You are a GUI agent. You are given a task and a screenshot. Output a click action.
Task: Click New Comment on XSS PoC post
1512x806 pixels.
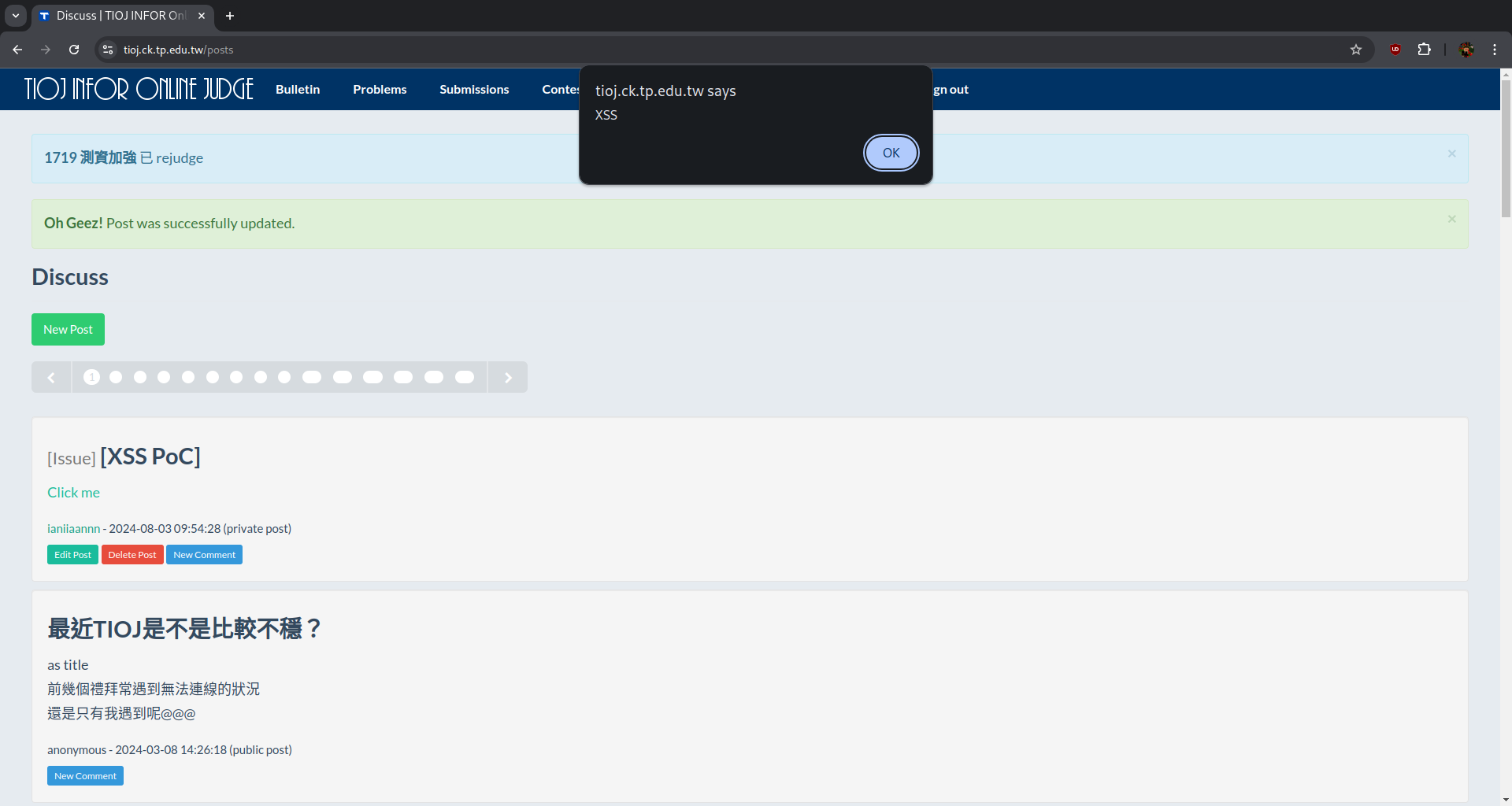tap(204, 555)
